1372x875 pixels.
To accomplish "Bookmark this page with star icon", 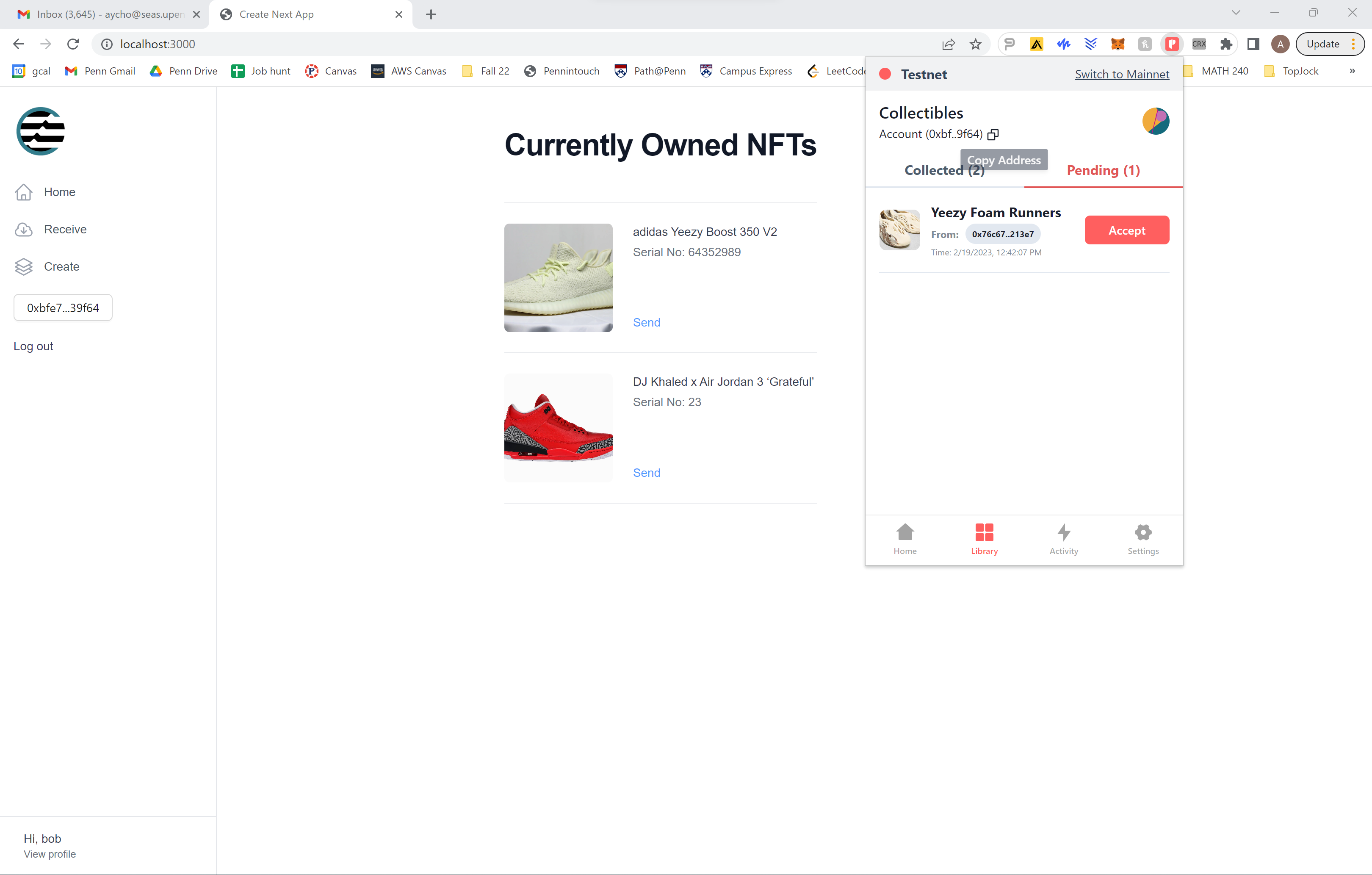I will click(976, 44).
